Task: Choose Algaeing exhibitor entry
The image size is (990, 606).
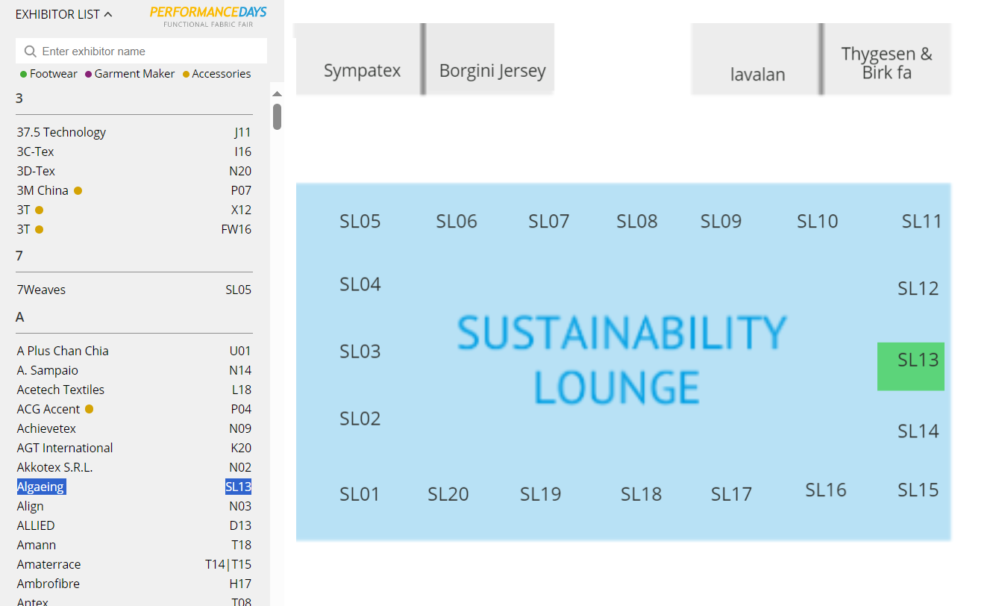Action: pos(41,487)
